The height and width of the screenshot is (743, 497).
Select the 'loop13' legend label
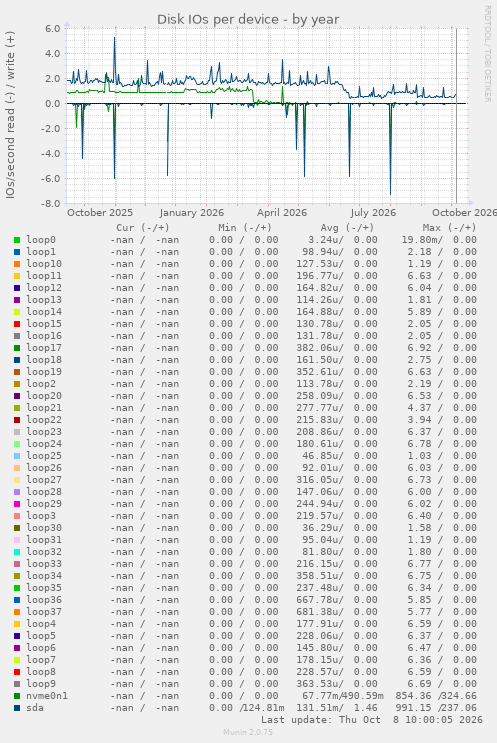click(44, 300)
